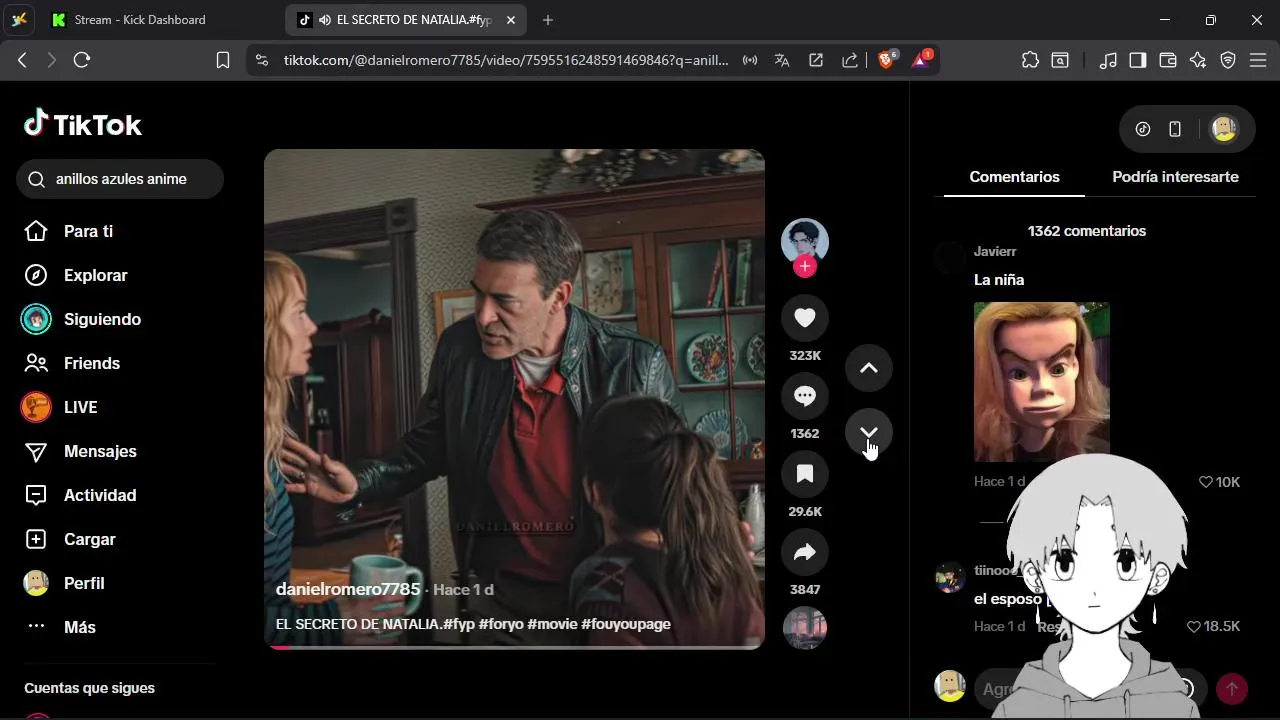Open profile avatar in top right
The width and height of the screenshot is (1280, 720).
click(x=1224, y=129)
